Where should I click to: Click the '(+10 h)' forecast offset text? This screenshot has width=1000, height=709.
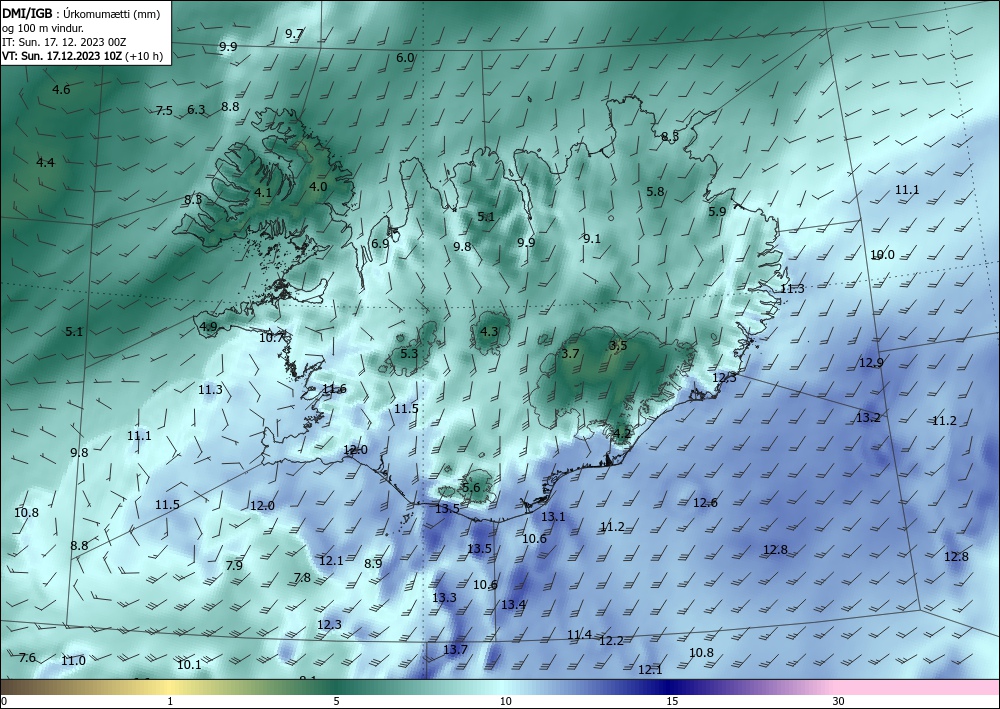144,56
